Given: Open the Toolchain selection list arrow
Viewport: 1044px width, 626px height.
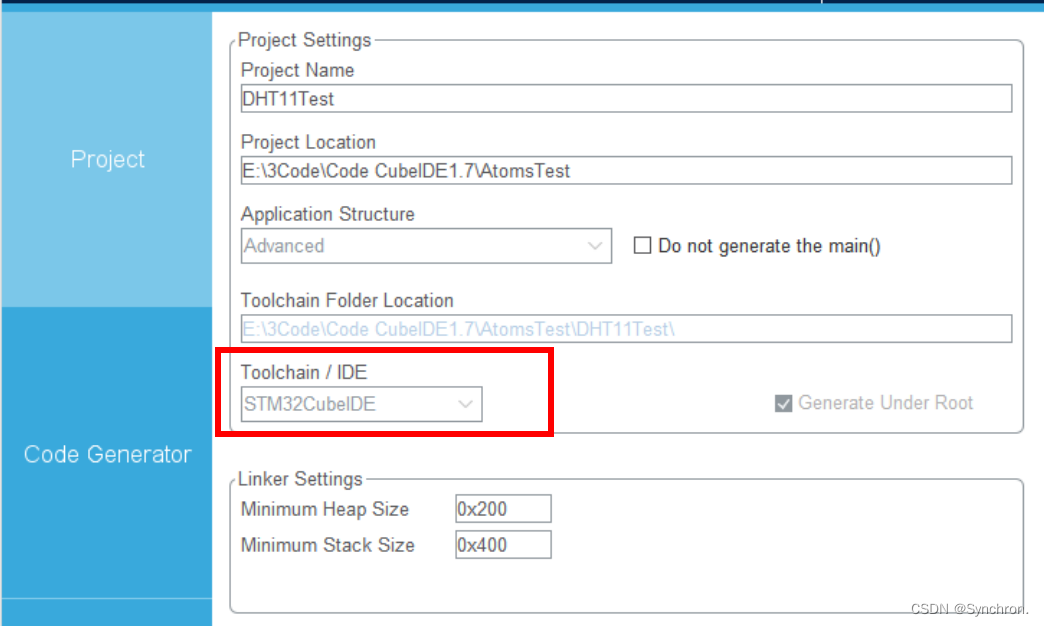Looking at the screenshot, I should [x=465, y=404].
